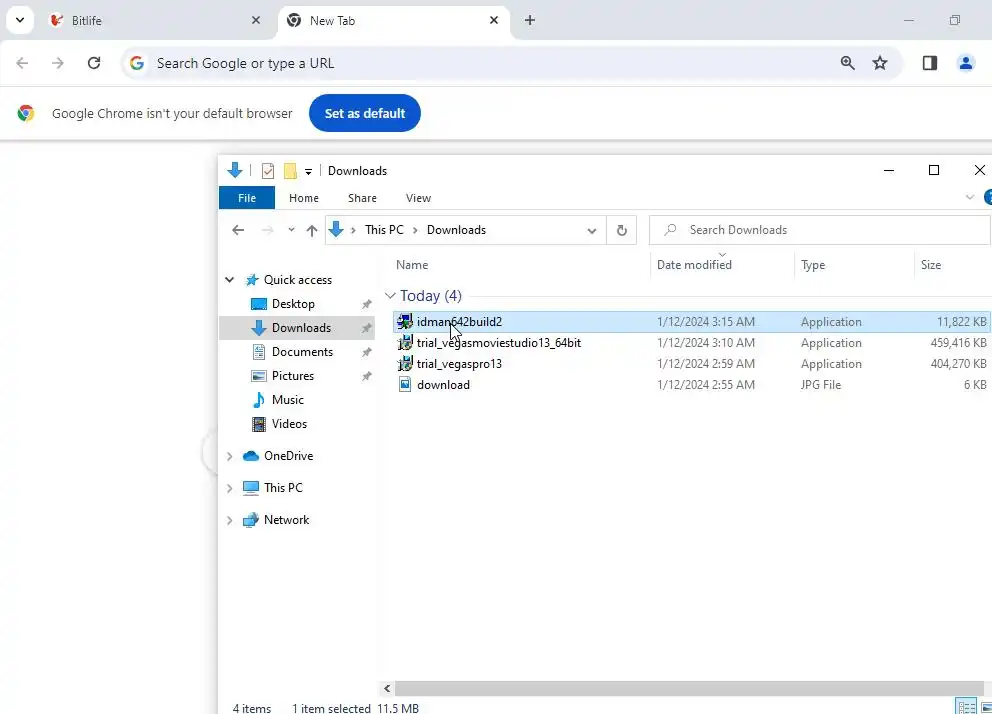This screenshot has height=714, width=992.
Task: Select Quick access in navigation pane
Action: tap(297, 280)
